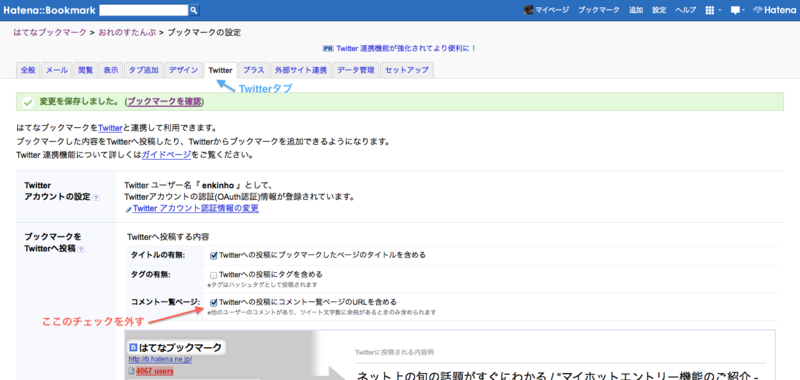Viewport: 800px width, 380px height.
Task: Toggle include page title checkbox
Action: pos(214,256)
